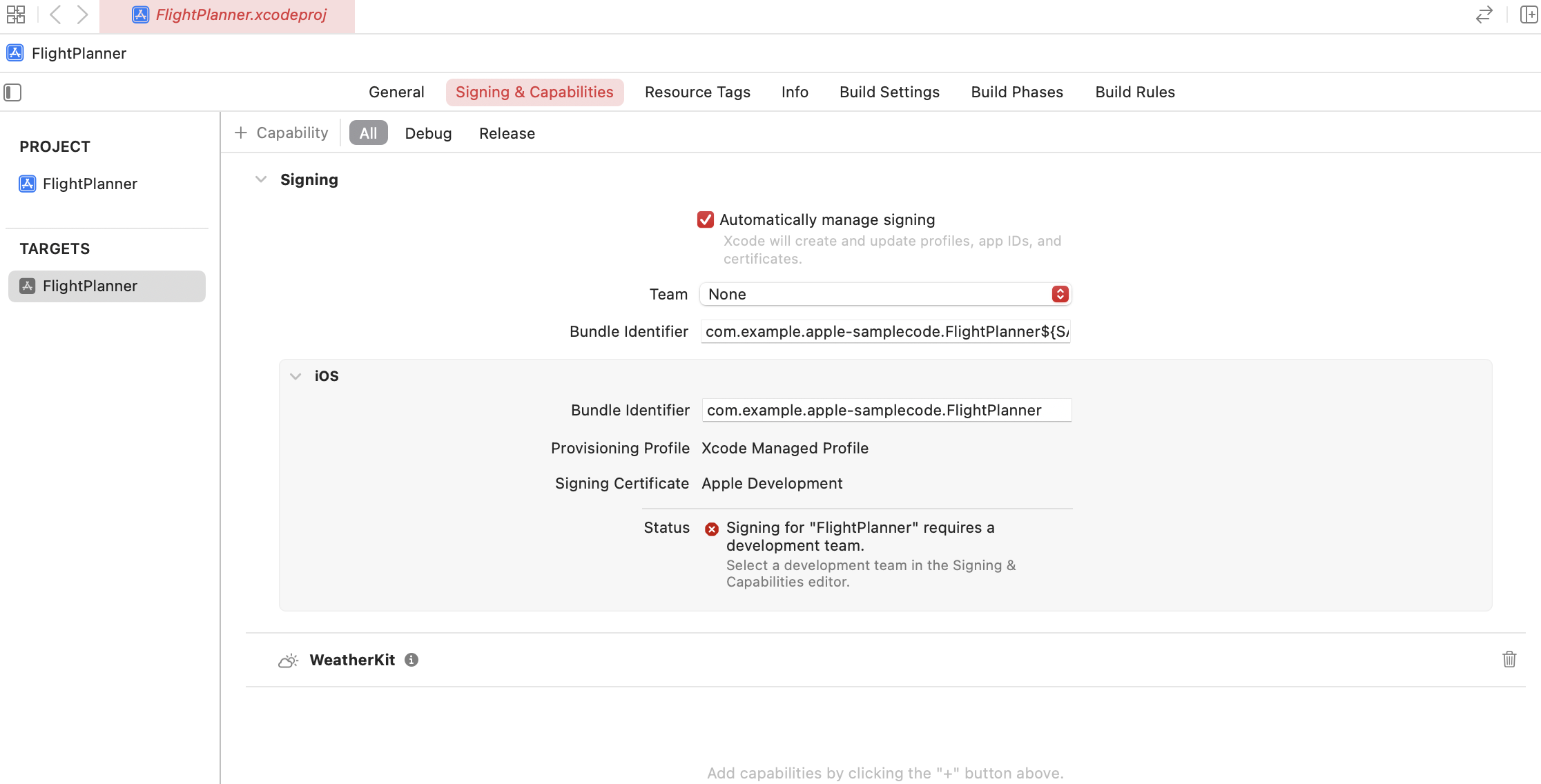Click the Xcode Managed Profile text

pyautogui.click(x=785, y=448)
